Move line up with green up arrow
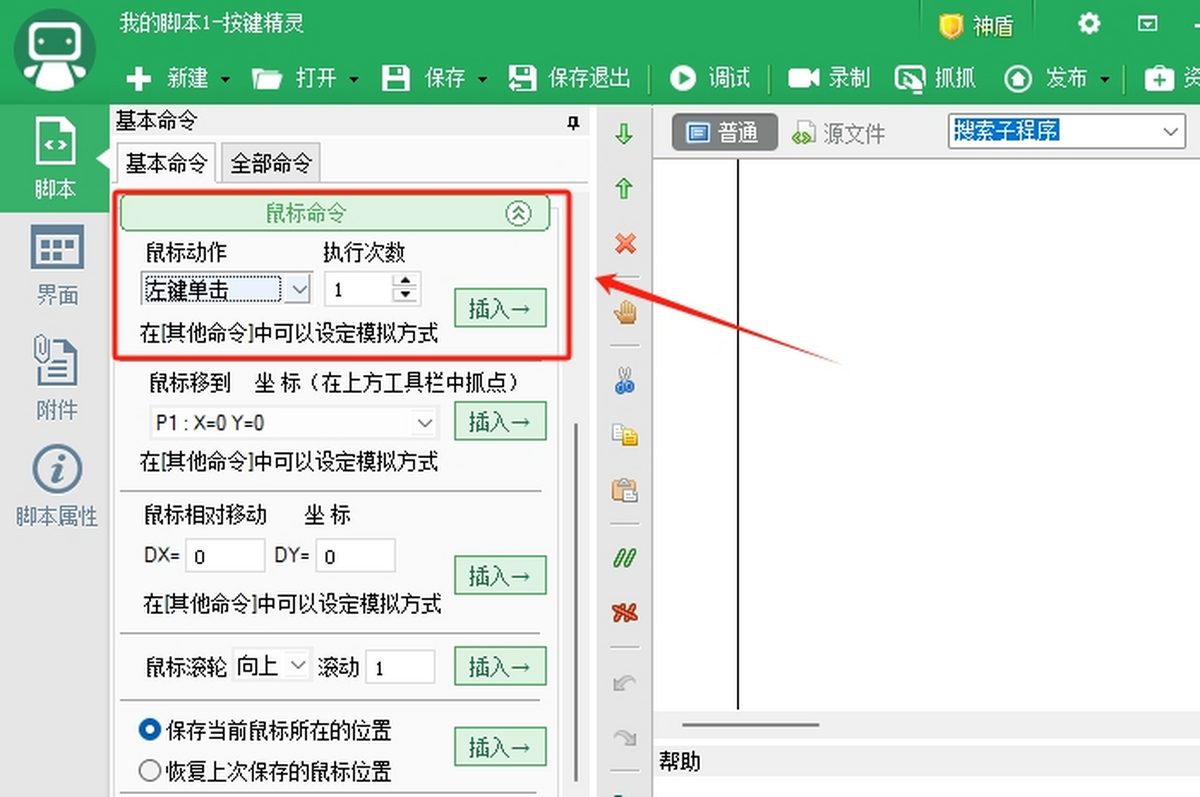Image resolution: width=1200 pixels, height=797 pixels. point(625,188)
